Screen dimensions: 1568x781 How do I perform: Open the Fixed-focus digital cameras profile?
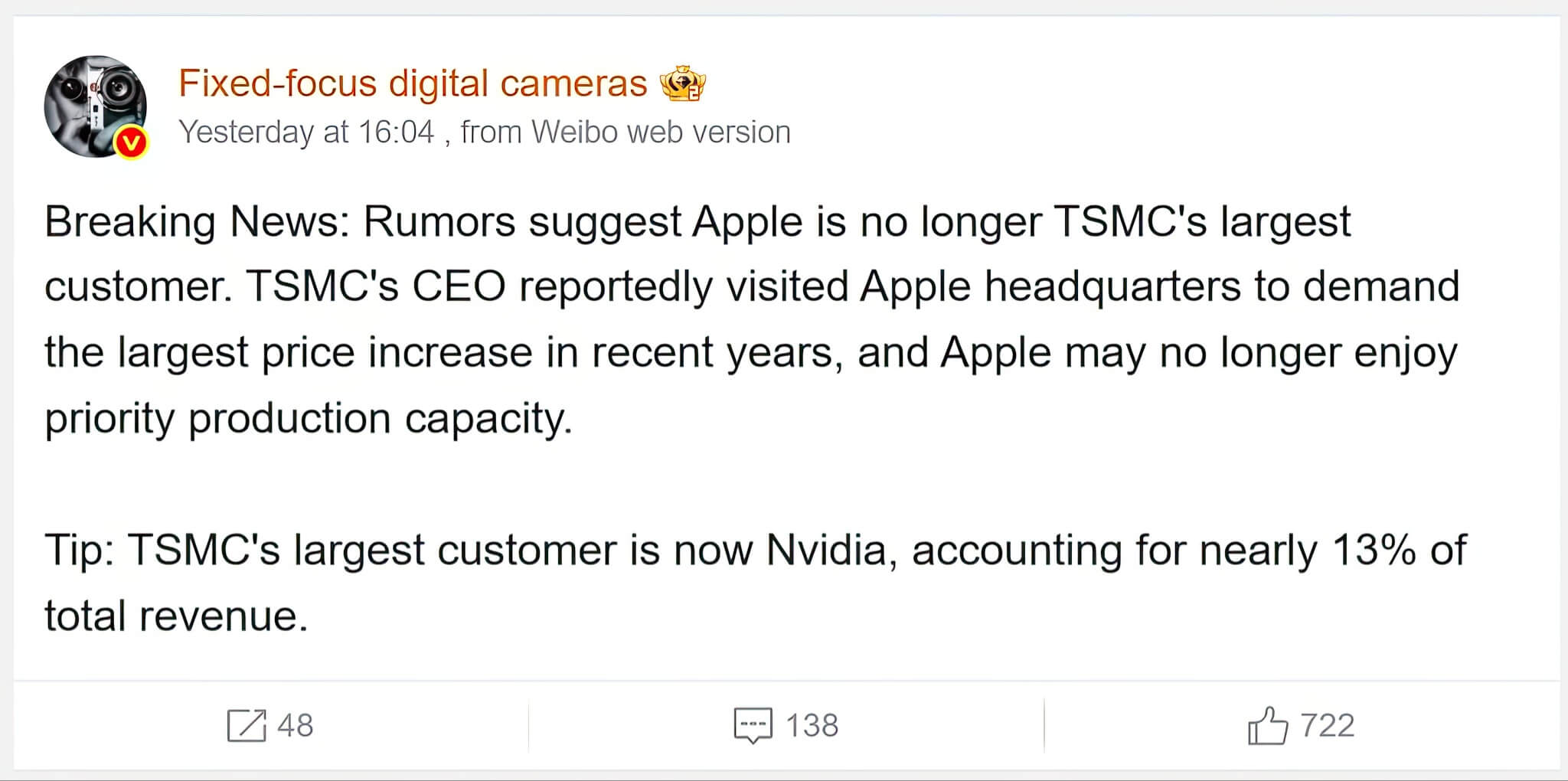413,83
